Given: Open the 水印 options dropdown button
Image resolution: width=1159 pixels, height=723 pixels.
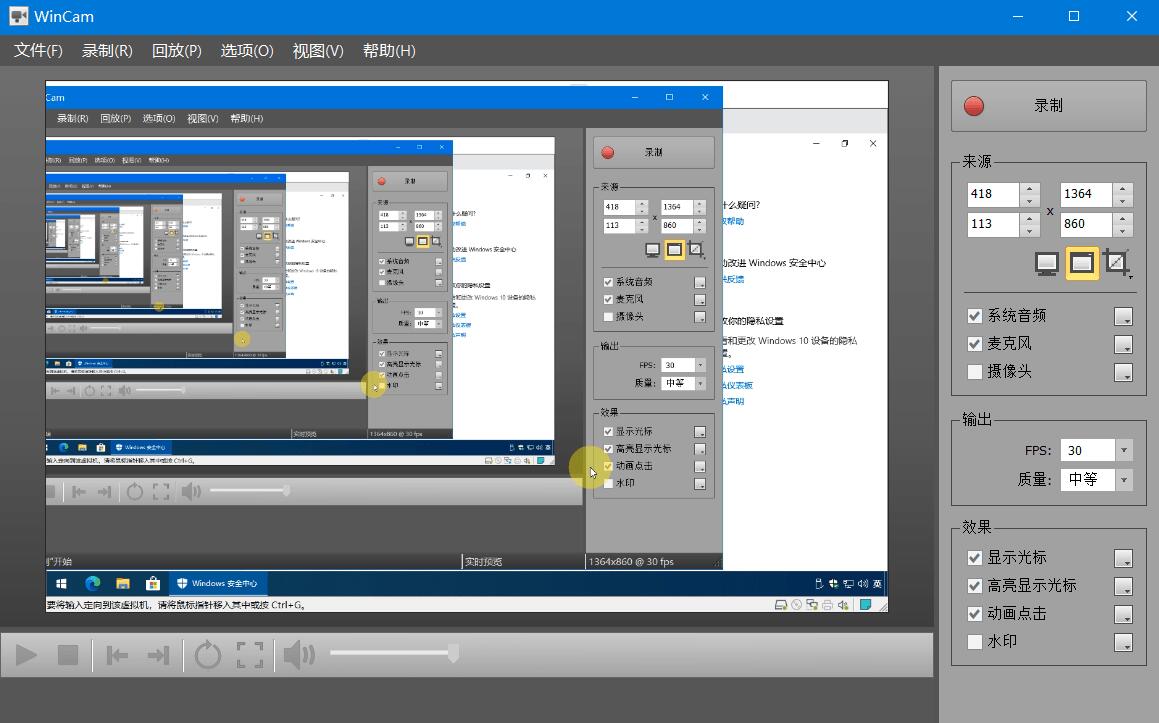Looking at the screenshot, I should click(x=1124, y=642).
